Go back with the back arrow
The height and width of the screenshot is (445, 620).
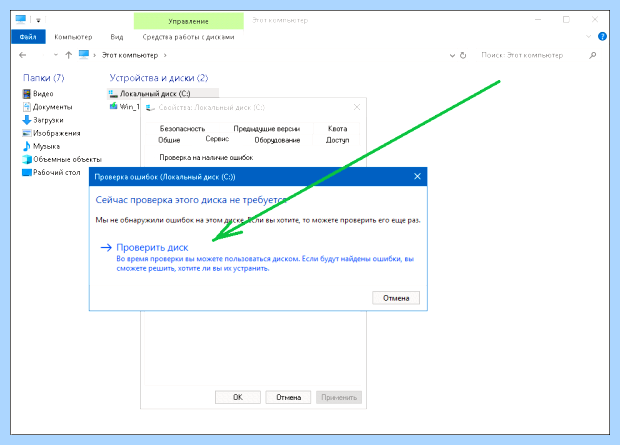point(23,55)
